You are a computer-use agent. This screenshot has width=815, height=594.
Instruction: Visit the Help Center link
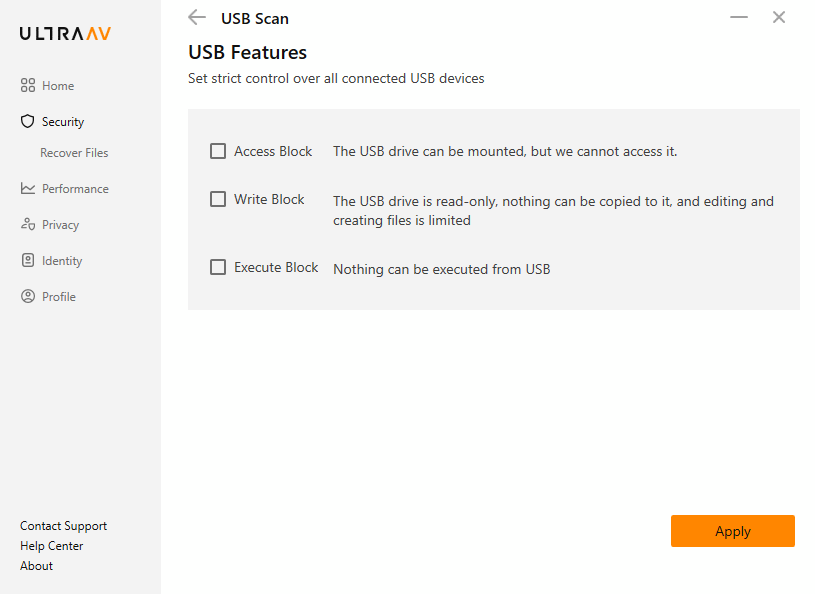pyautogui.click(x=51, y=546)
